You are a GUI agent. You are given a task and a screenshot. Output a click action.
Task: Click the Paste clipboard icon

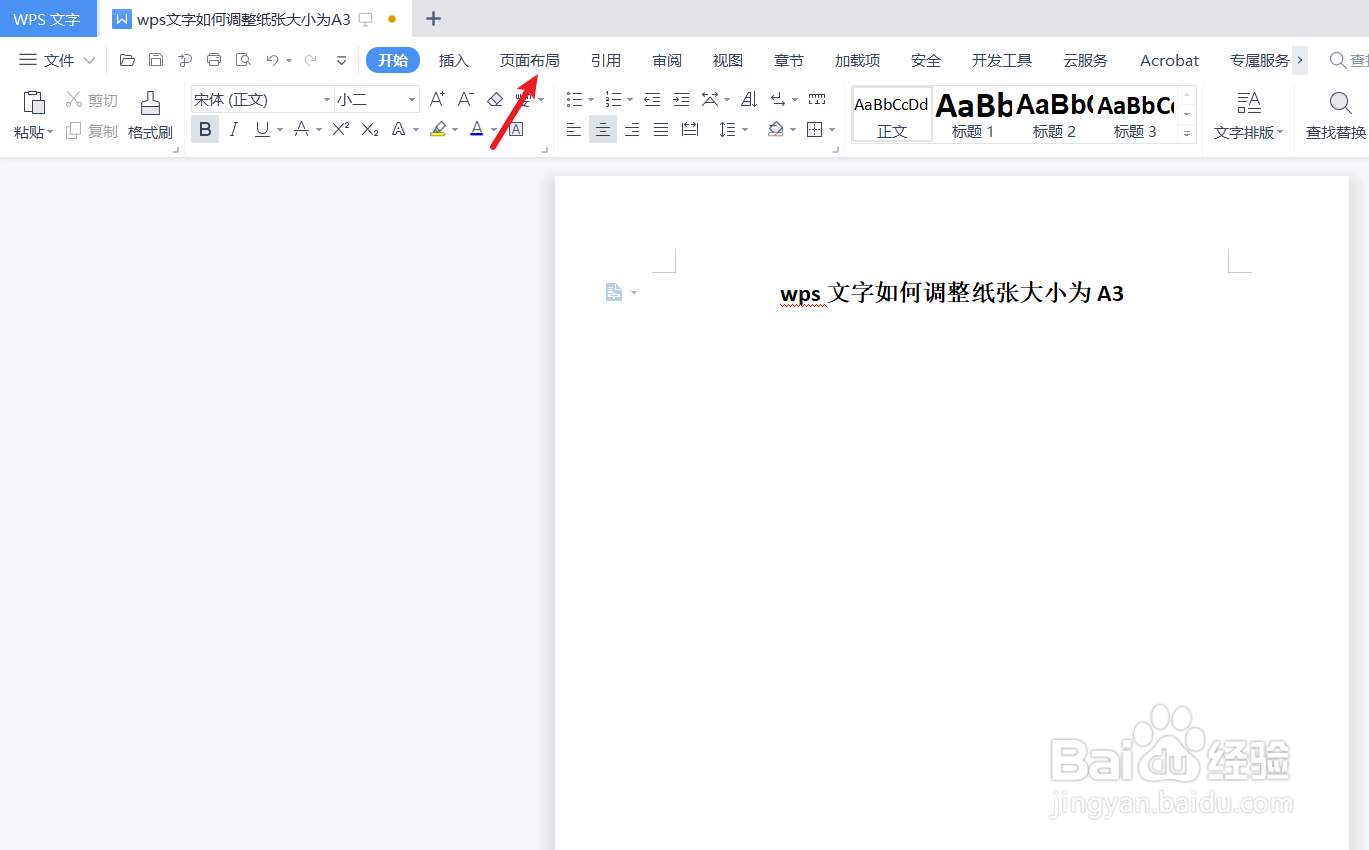pyautogui.click(x=34, y=103)
